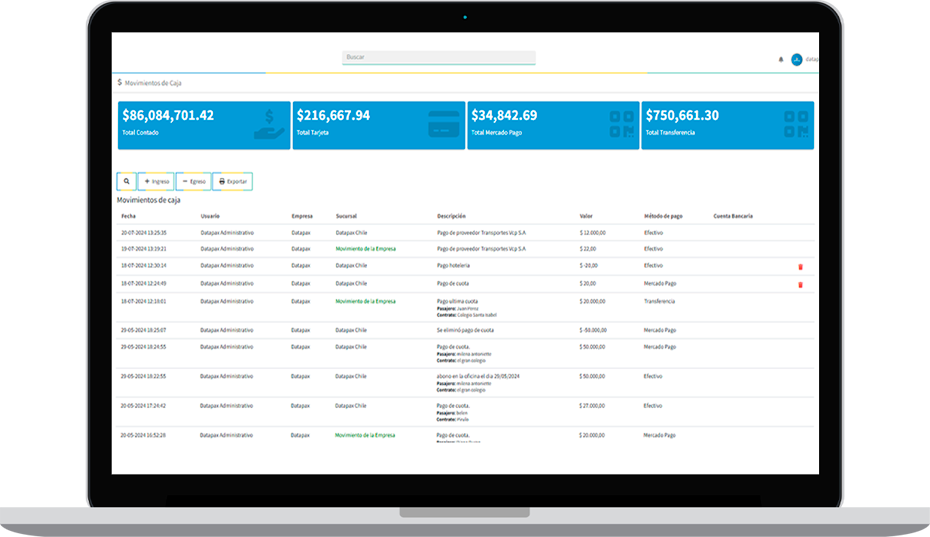This screenshot has height=537, width=930.
Task: Select the Movimientos de Caja breadcrumb title
Action: click(153, 83)
